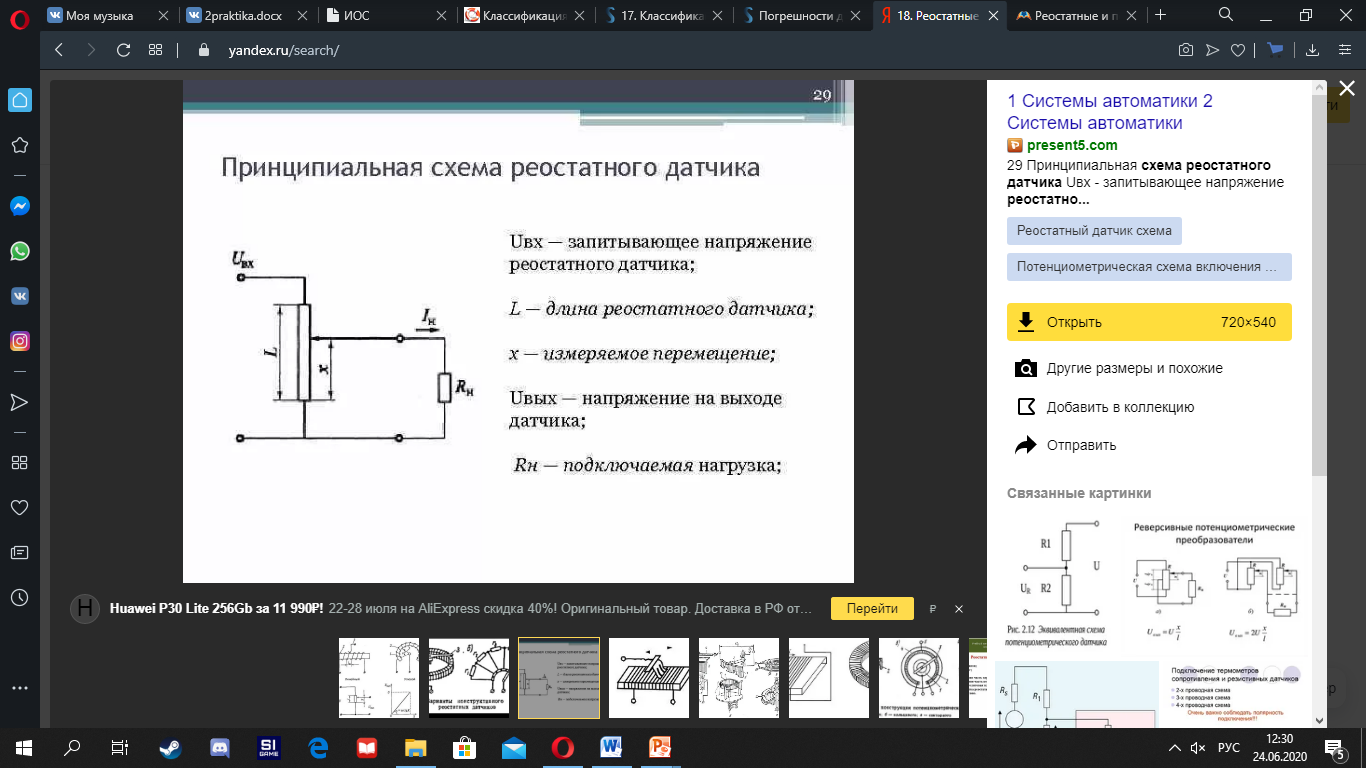Screen dimensions: 1366x768
Task: Open the browser downloads icon
Action: [x=1313, y=50]
